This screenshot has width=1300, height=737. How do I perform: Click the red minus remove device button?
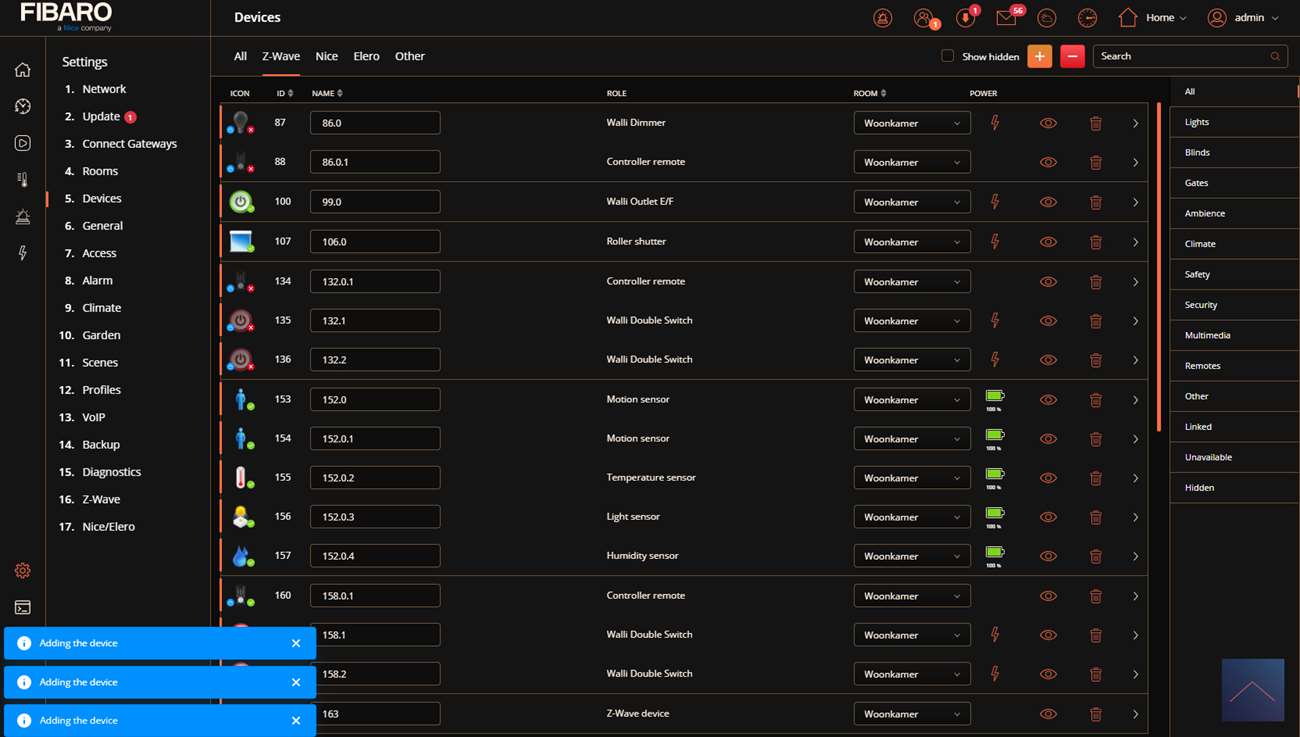(1072, 57)
